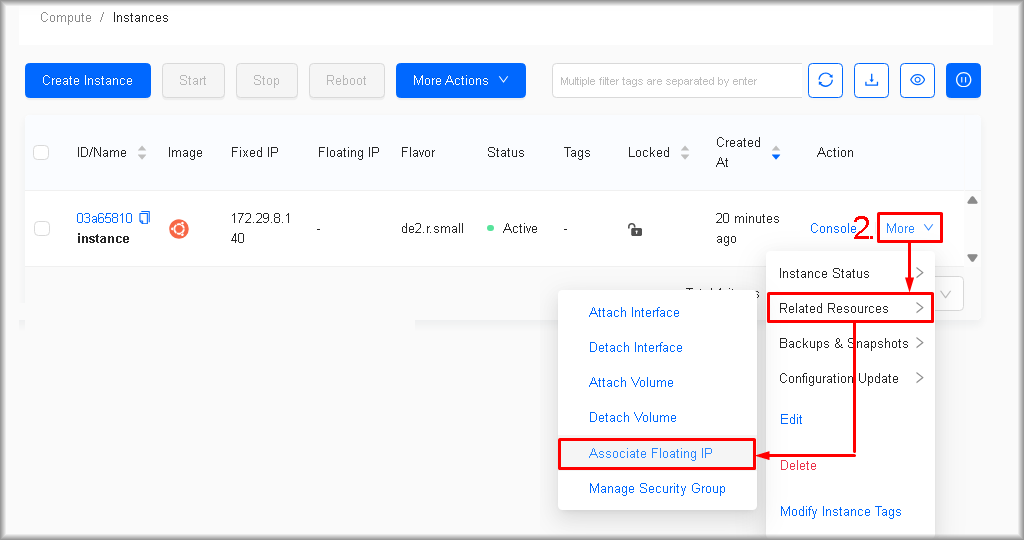Image resolution: width=1024 pixels, height=540 pixels.
Task: Open the More Actions dropdown
Action: pyautogui.click(x=460, y=81)
